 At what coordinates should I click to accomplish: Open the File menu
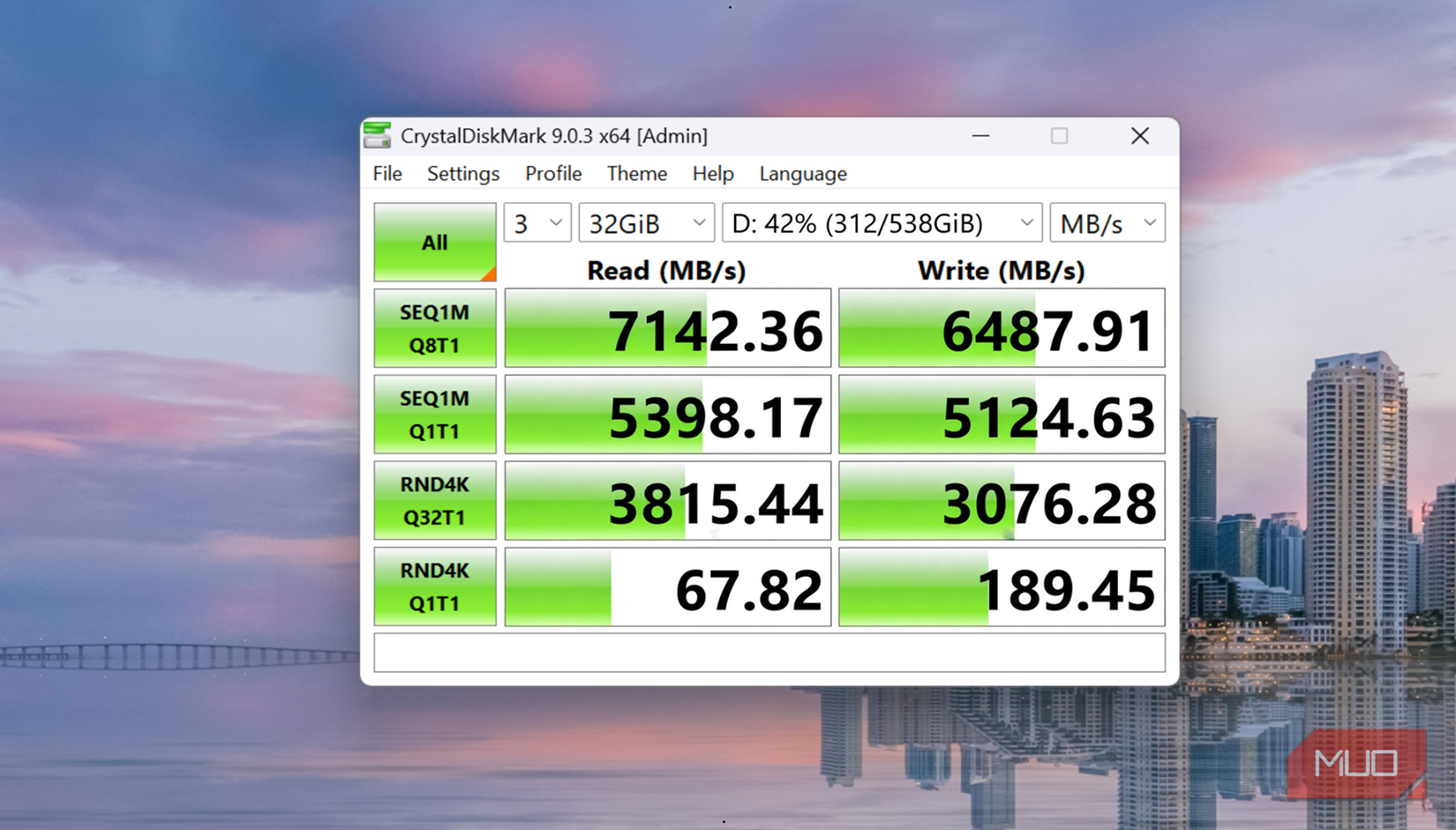[x=387, y=174]
